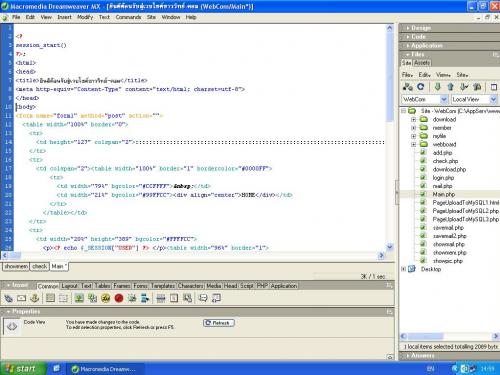Insert a Rollover Image

[132, 298]
